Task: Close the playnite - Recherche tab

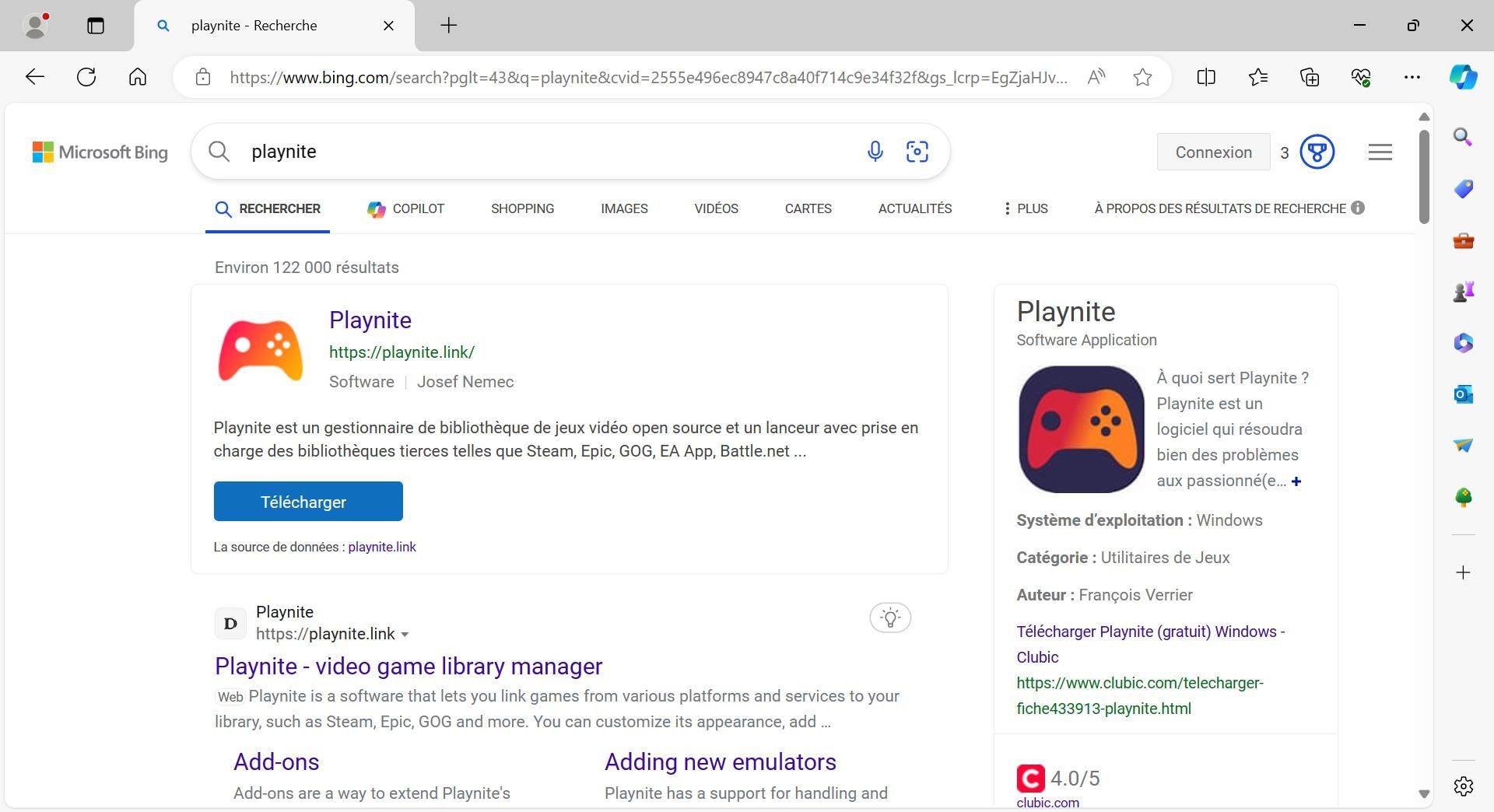Action: pos(388,26)
